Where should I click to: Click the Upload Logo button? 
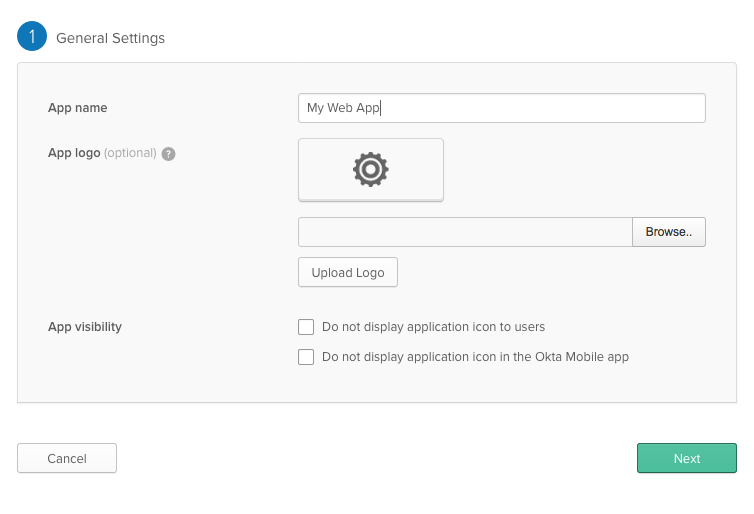coord(348,272)
